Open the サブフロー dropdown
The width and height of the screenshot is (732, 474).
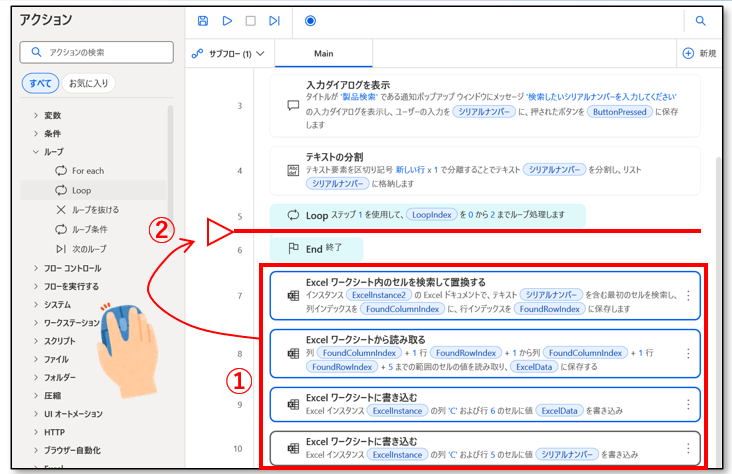coord(228,53)
